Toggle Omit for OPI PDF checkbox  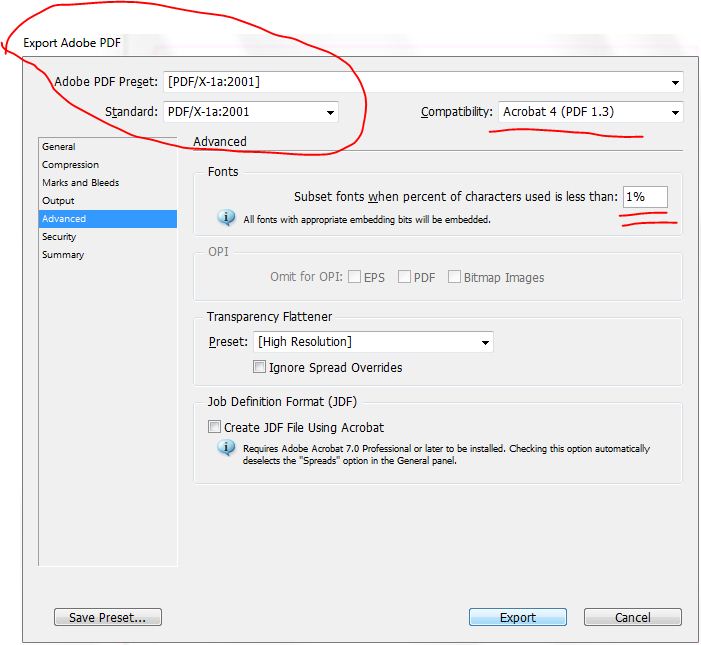tap(404, 277)
